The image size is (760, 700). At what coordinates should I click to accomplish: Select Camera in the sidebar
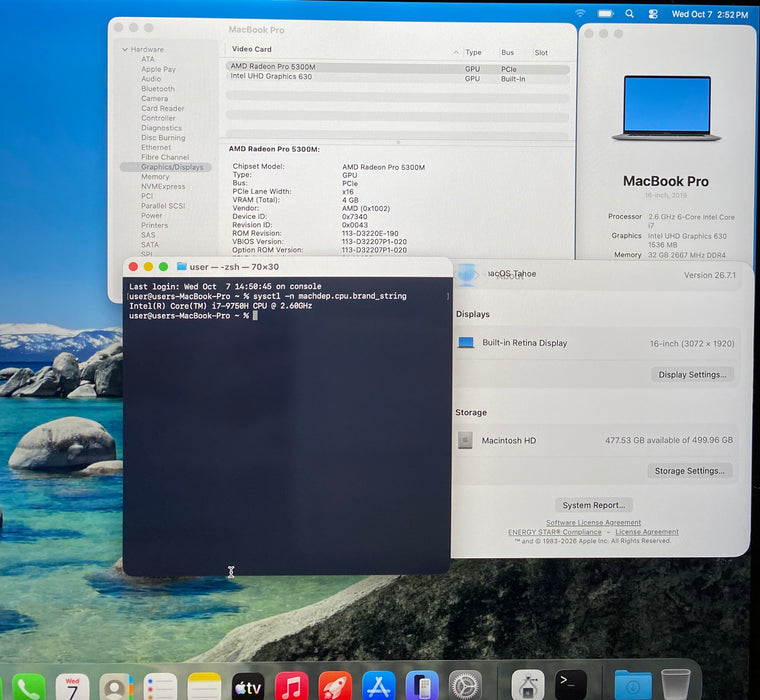pyautogui.click(x=155, y=98)
